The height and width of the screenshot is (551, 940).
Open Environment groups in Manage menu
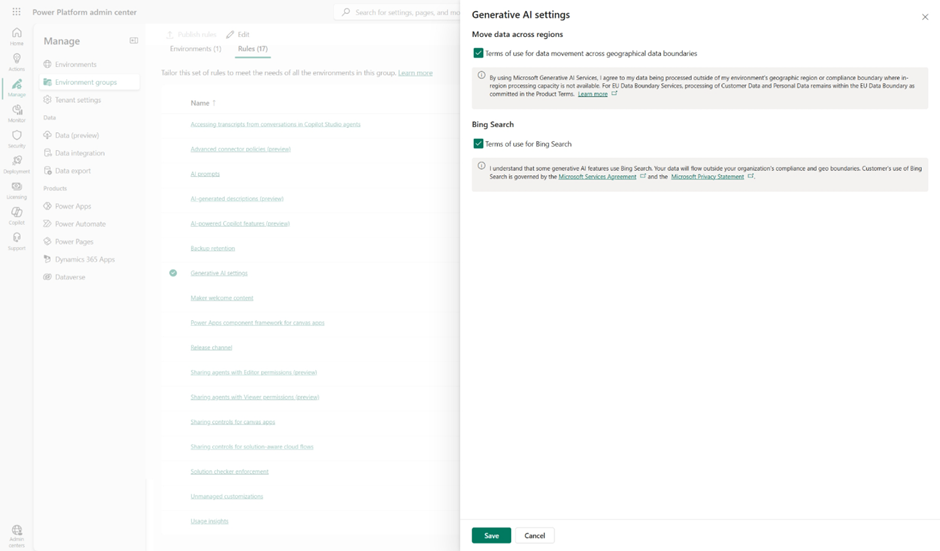tap(89, 82)
